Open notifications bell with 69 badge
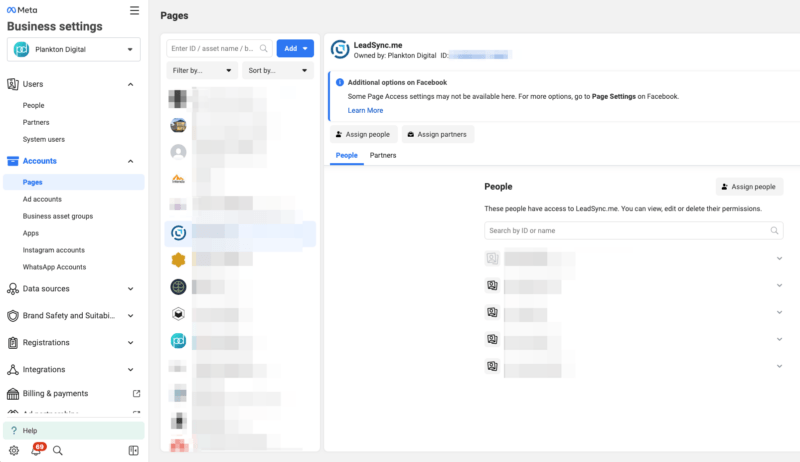 [x=36, y=451]
